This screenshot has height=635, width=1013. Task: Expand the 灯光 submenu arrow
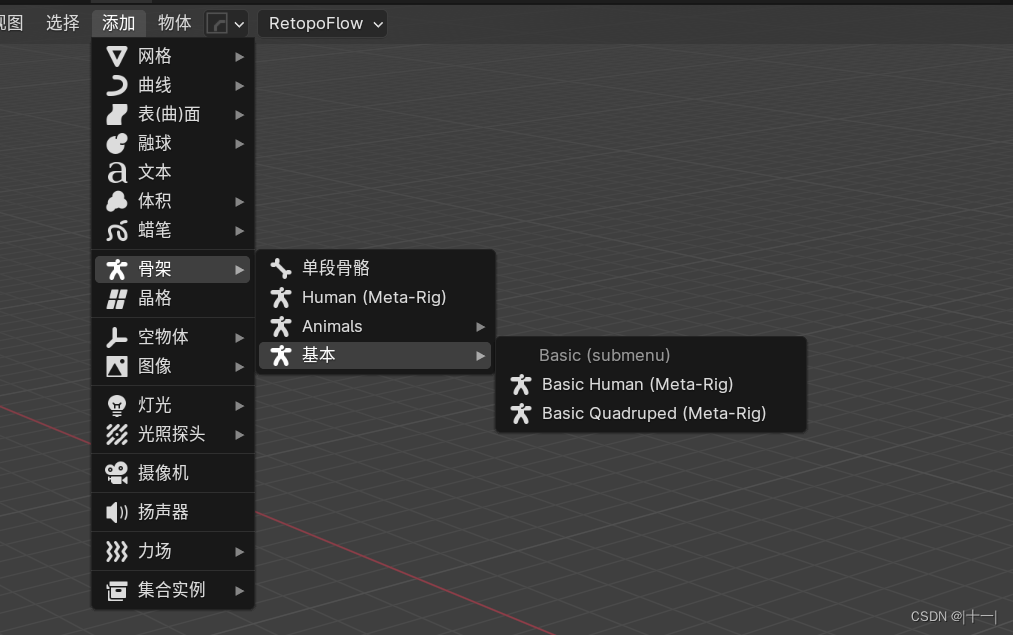click(240, 406)
